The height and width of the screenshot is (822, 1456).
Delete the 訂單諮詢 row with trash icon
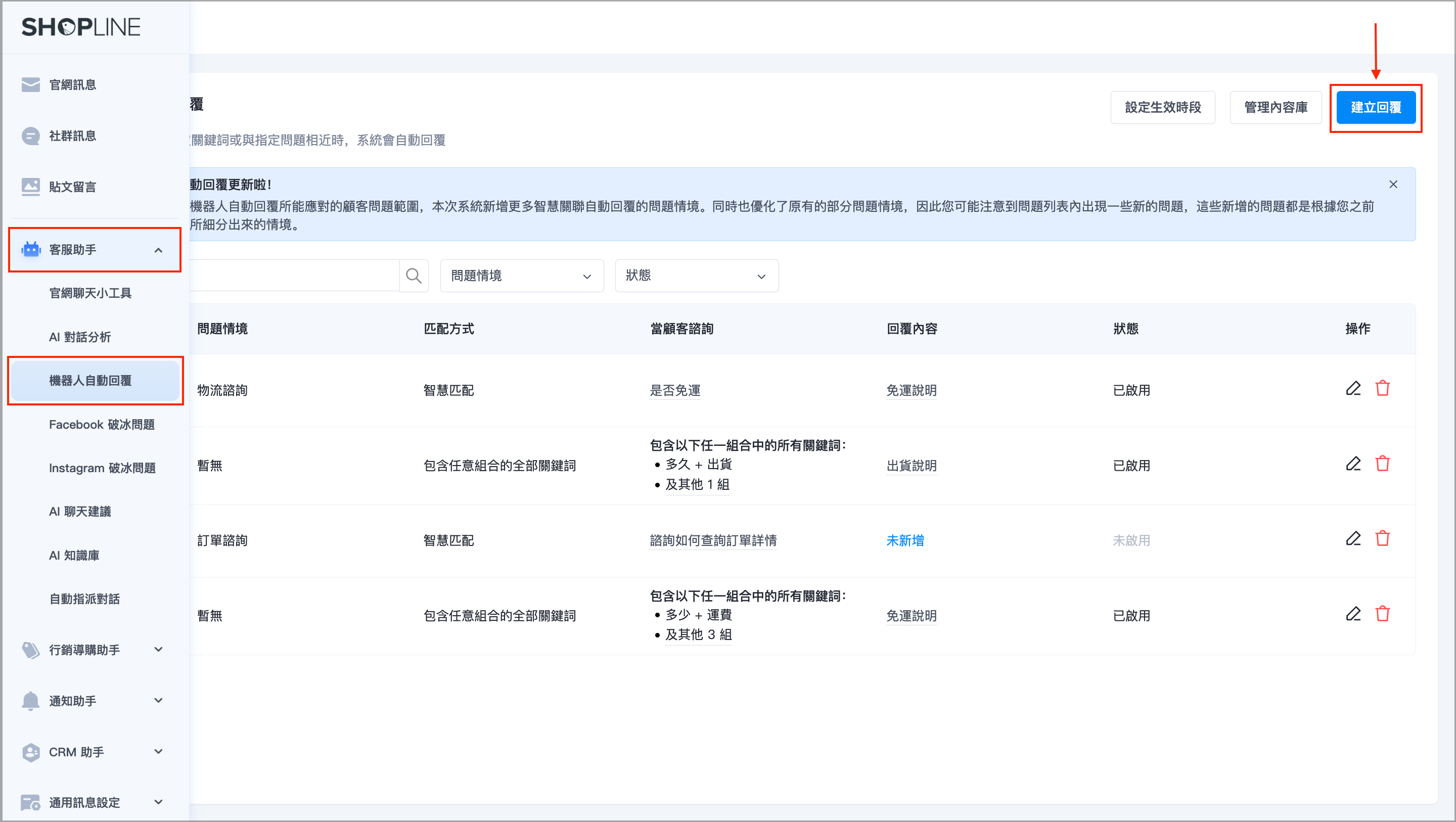[1382, 539]
